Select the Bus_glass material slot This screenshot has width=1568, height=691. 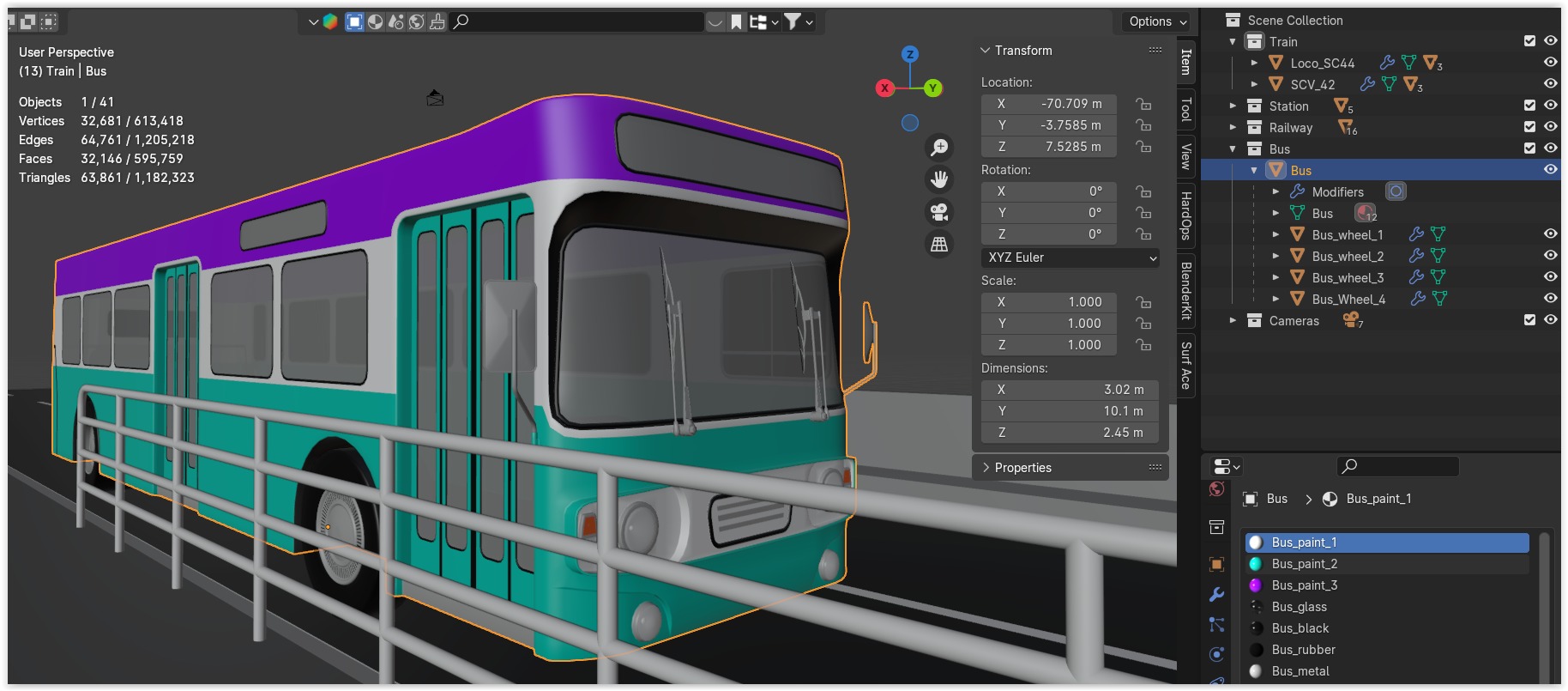click(1387, 607)
